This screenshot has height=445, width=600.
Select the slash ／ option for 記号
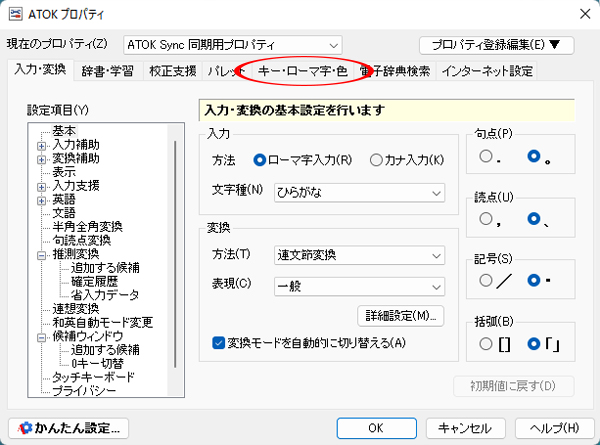tap(486, 280)
